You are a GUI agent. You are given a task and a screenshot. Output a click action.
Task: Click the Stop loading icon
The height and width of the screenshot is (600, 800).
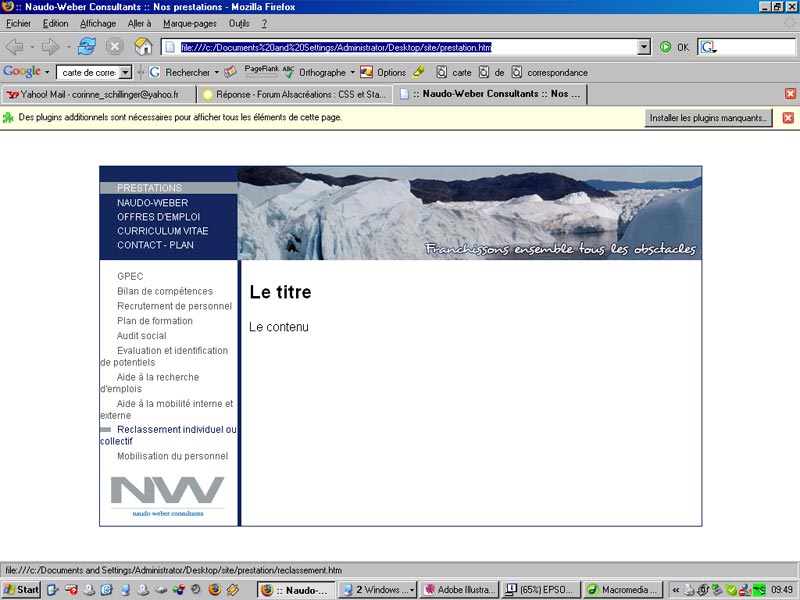(x=115, y=46)
